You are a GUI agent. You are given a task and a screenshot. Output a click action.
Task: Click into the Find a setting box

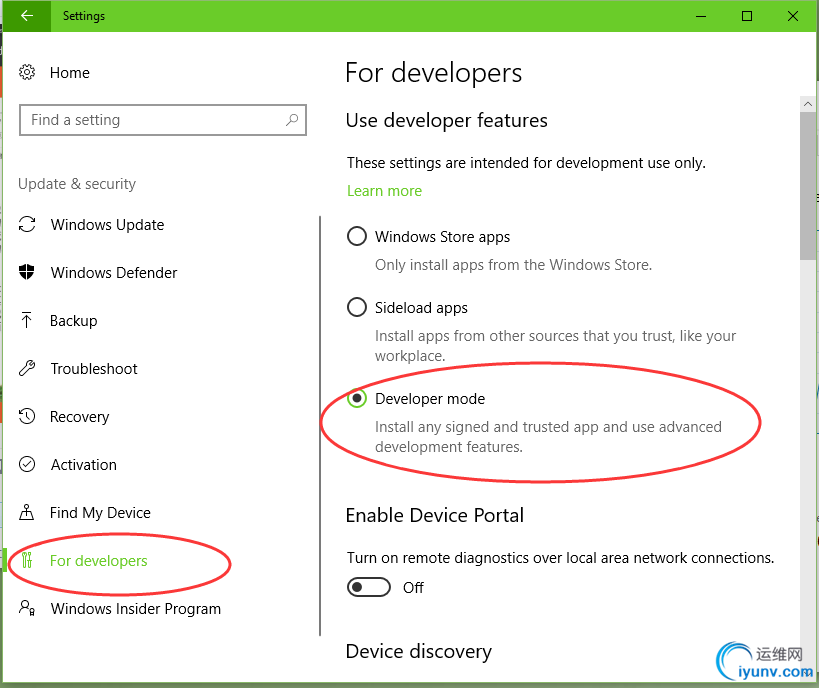(x=162, y=120)
